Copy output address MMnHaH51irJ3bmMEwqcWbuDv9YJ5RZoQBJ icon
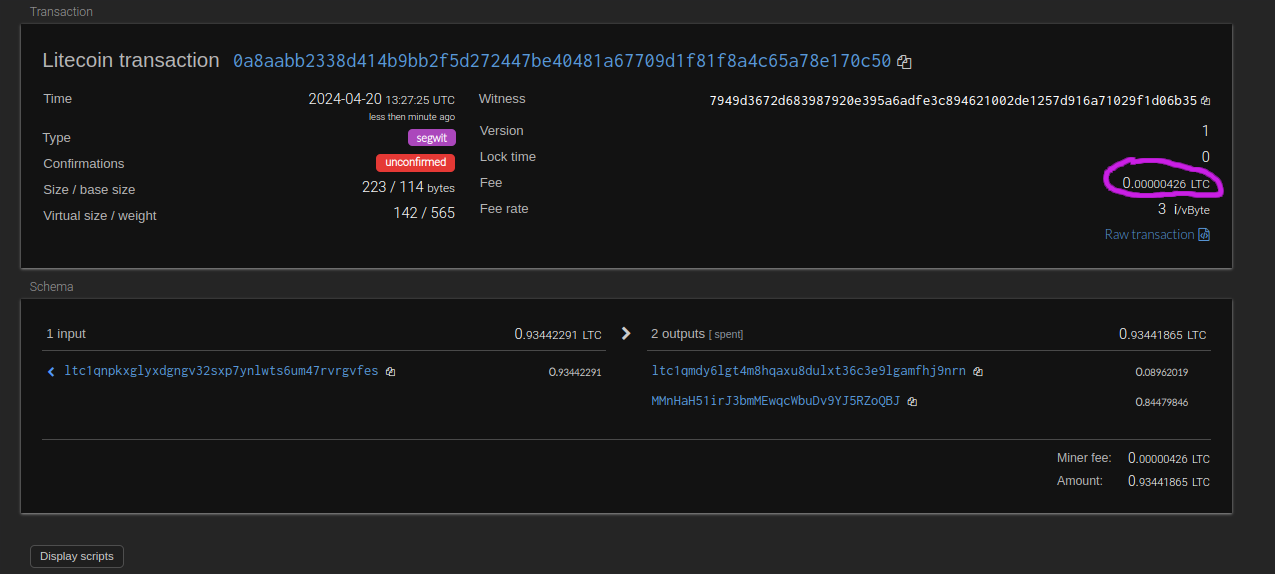Viewport: 1275px width, 574px height. [x=912, y=402]
